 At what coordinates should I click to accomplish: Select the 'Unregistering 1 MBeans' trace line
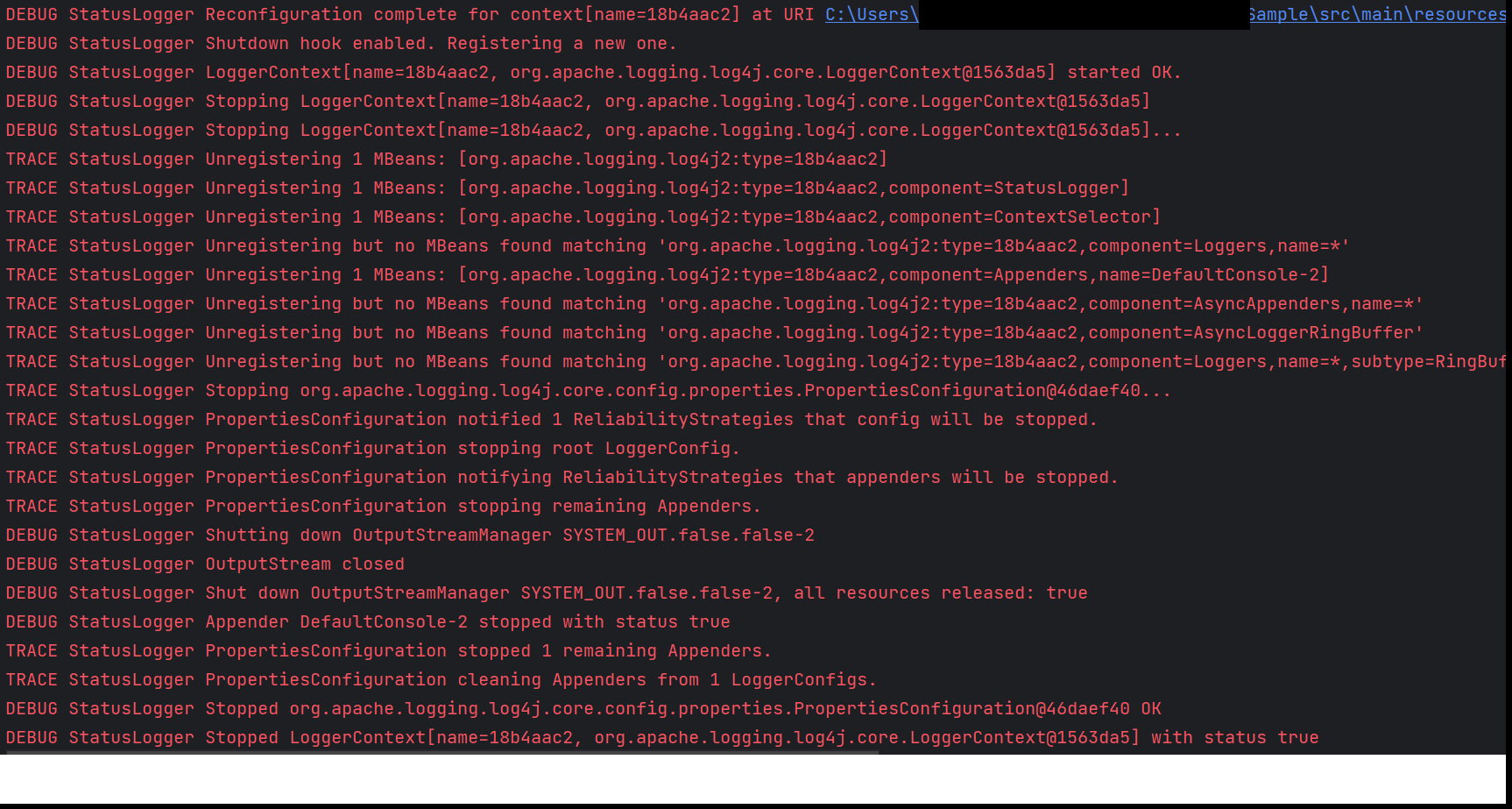pos(438,159)
